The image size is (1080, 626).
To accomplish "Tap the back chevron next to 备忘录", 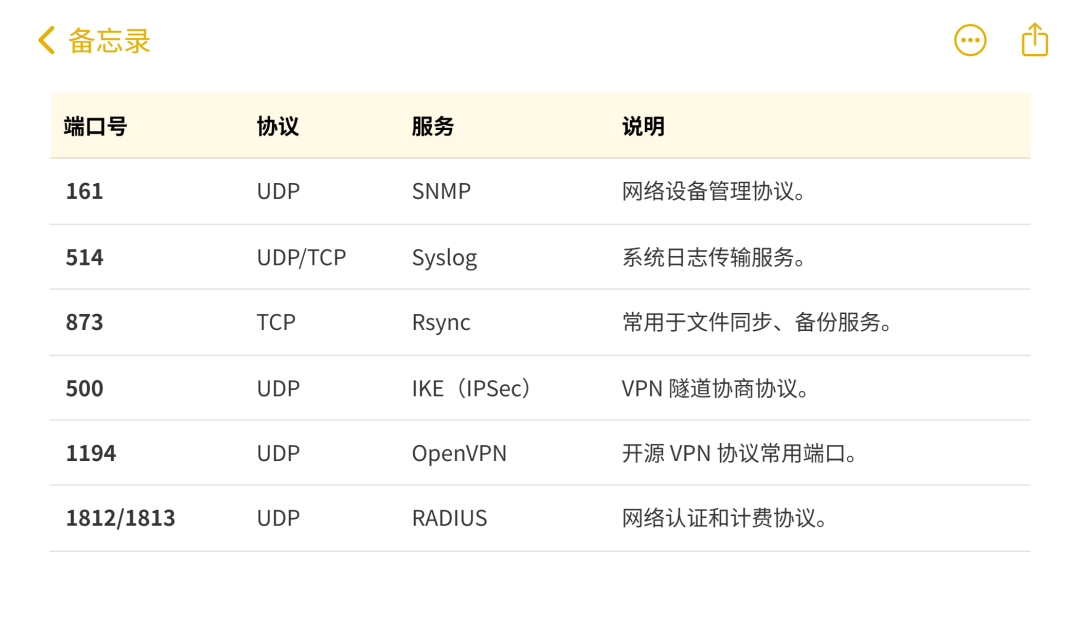I will 43,40.
